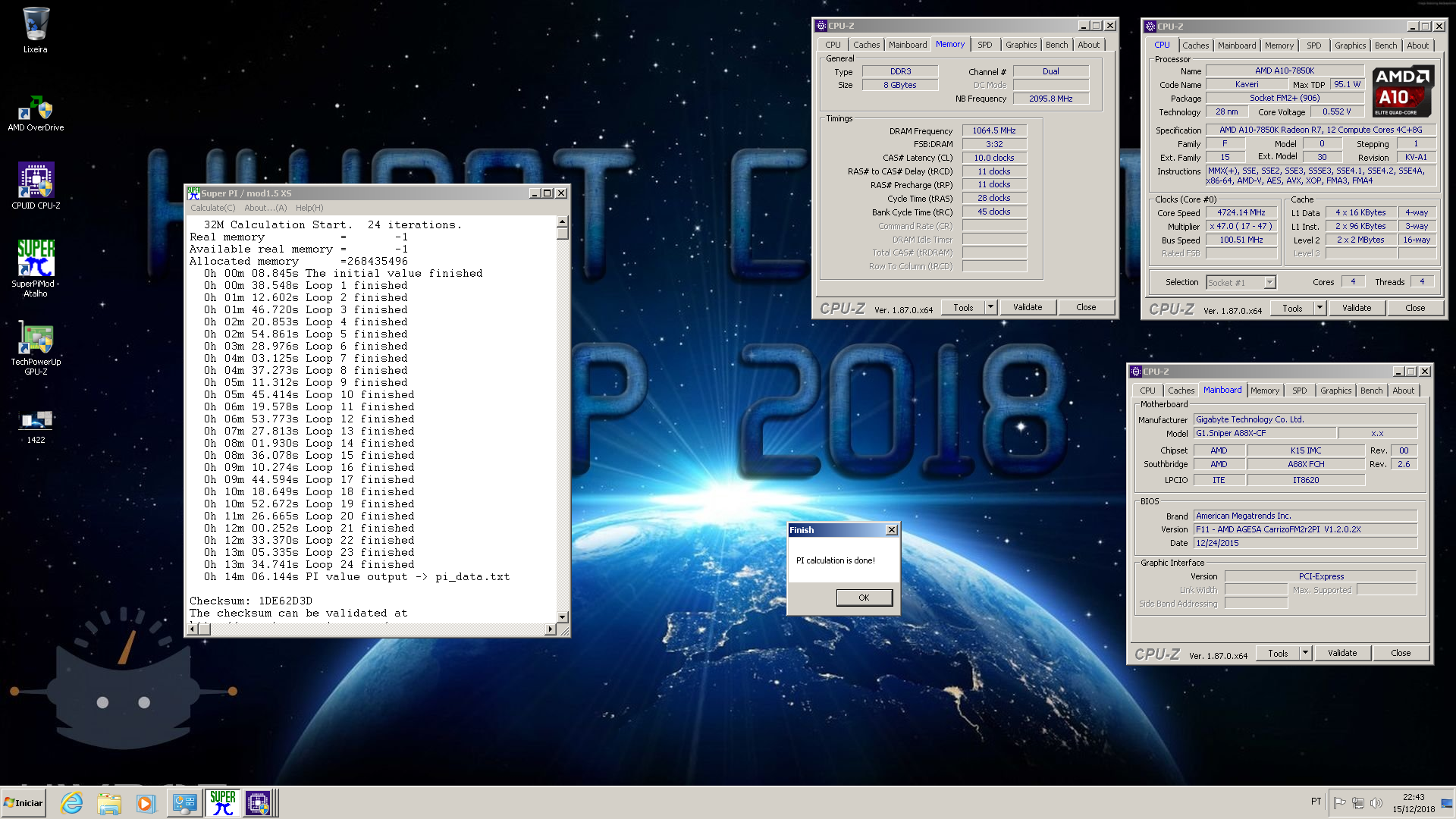Viewport: 1456px width, 819px height.
Task: Click Close button in Memory CPU-Z window
Action: click(1086, 308)
